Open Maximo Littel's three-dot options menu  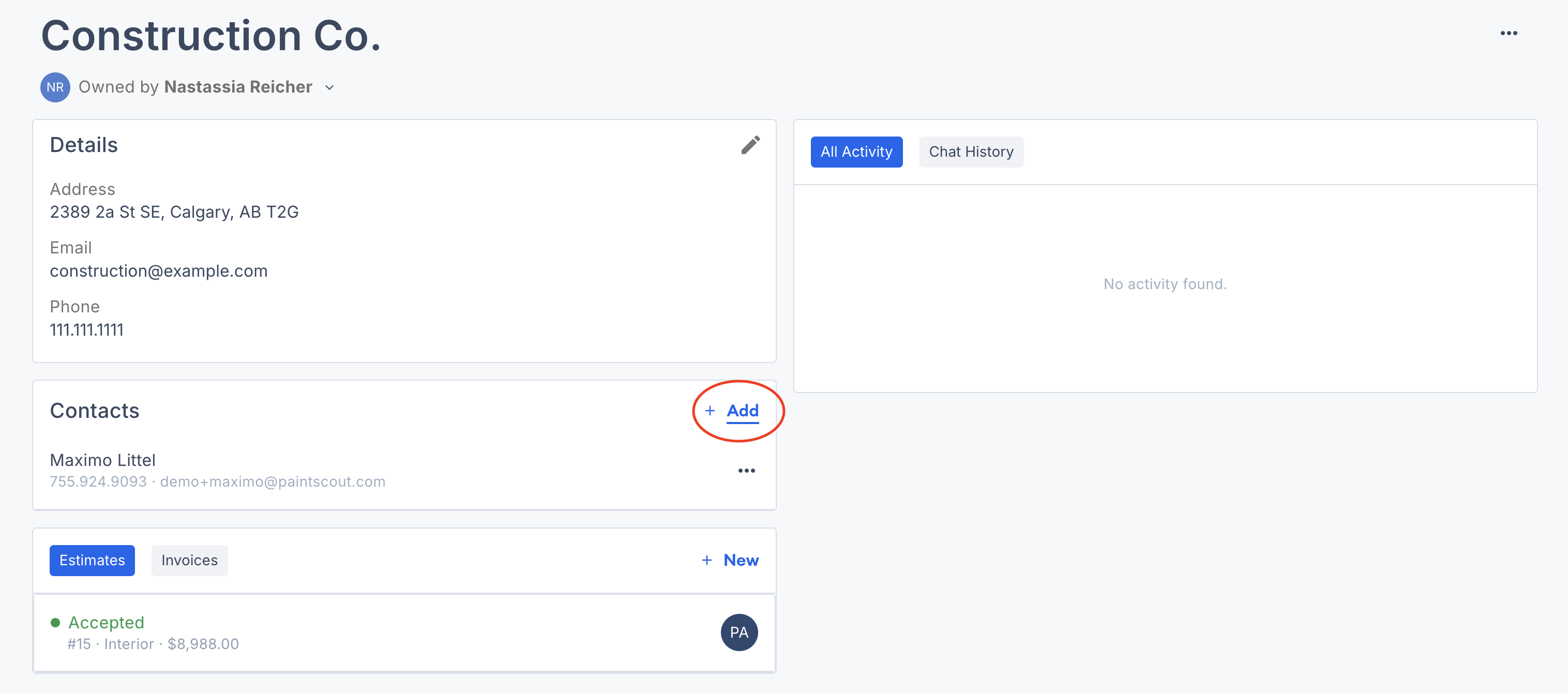[746, 471]
